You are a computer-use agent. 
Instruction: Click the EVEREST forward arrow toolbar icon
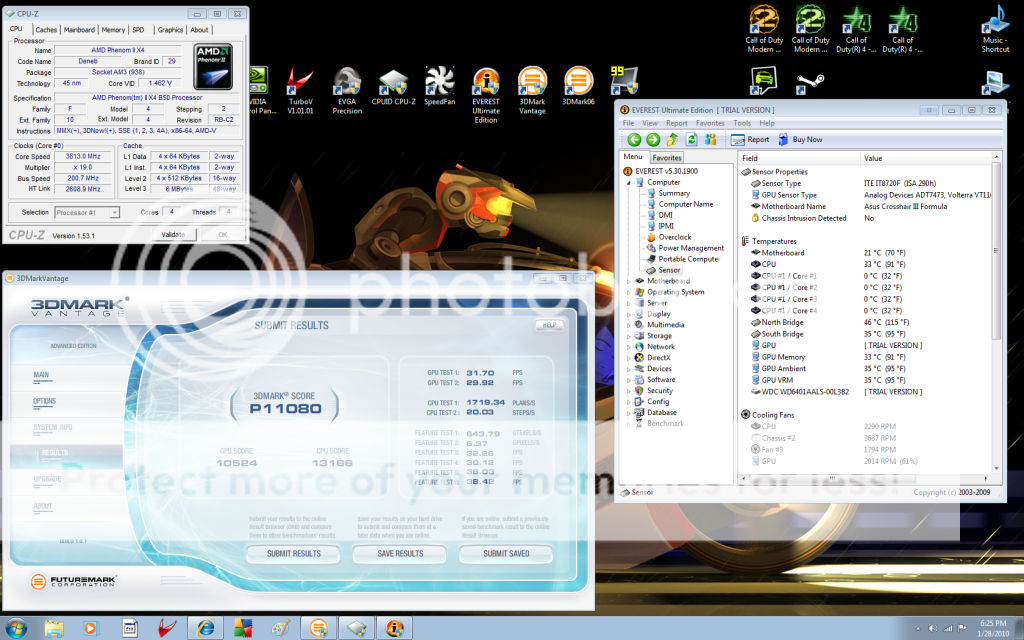pos(653,139)
